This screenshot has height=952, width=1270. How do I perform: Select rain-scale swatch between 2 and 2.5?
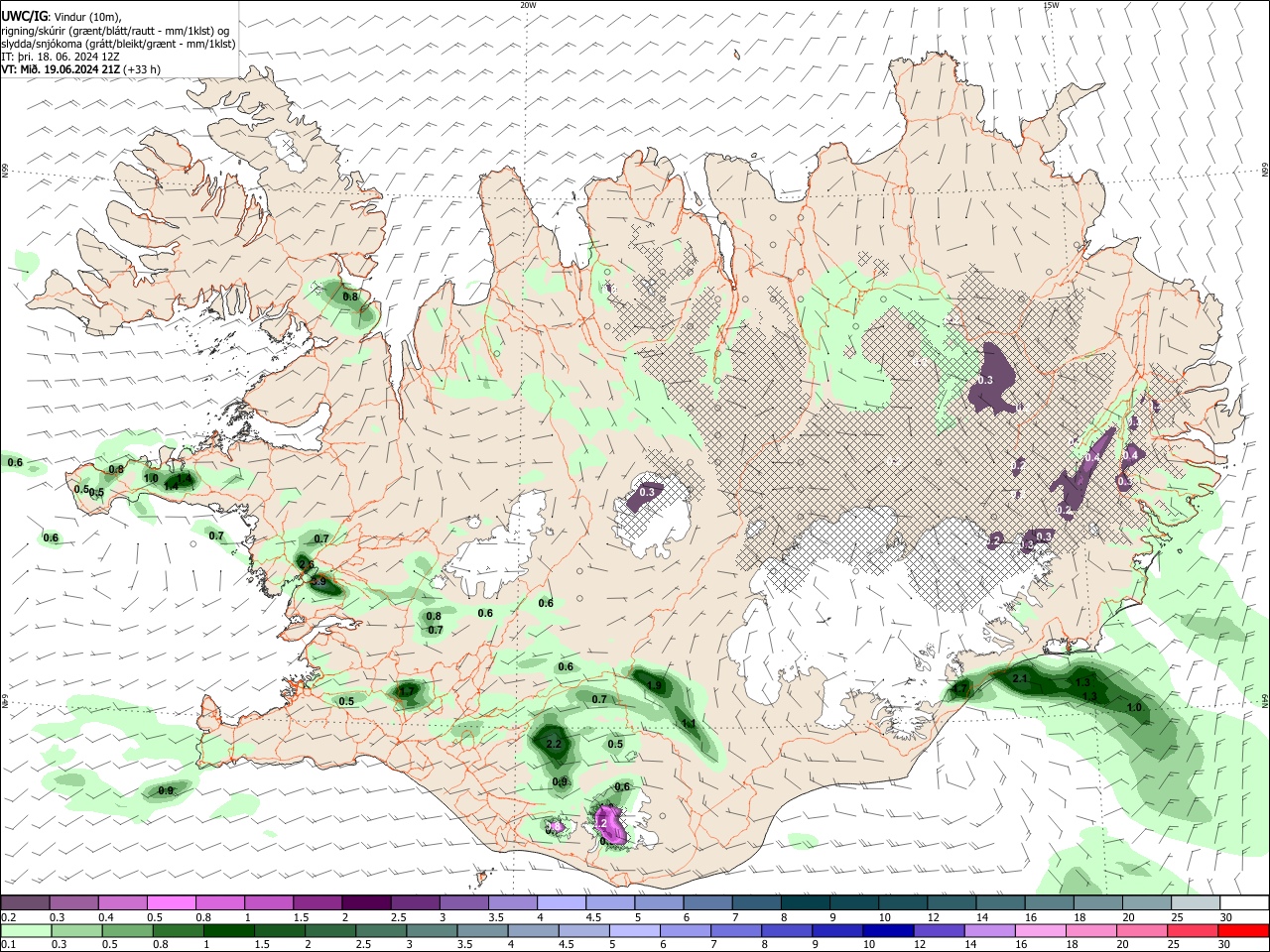click(x=329, y=931)
